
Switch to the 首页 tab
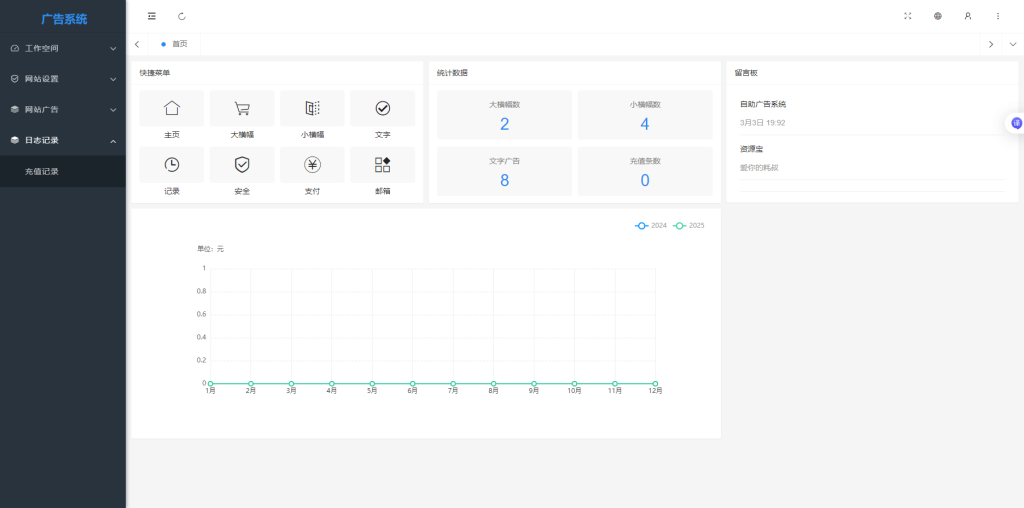click(x=178, y=44)
